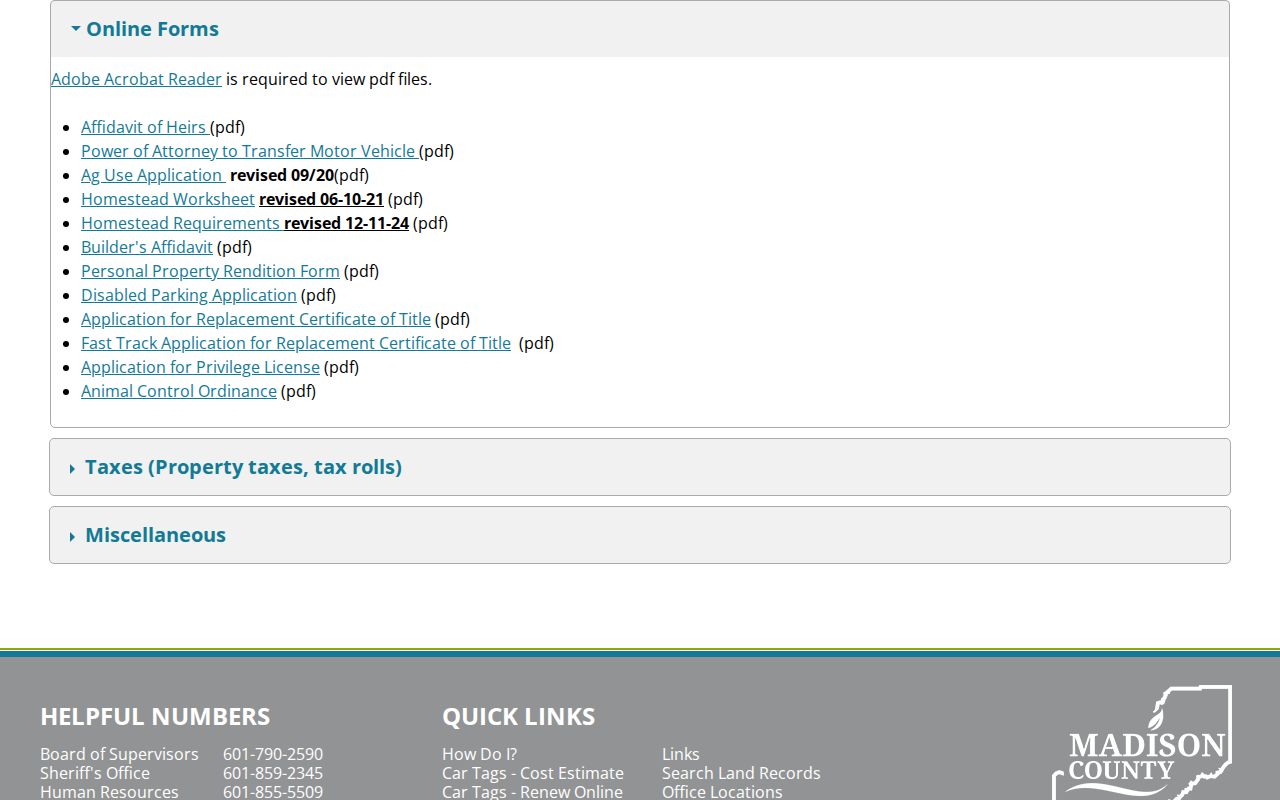Open Application for Privilege License
Screen dimensions: 1280x800
point(200,367)
